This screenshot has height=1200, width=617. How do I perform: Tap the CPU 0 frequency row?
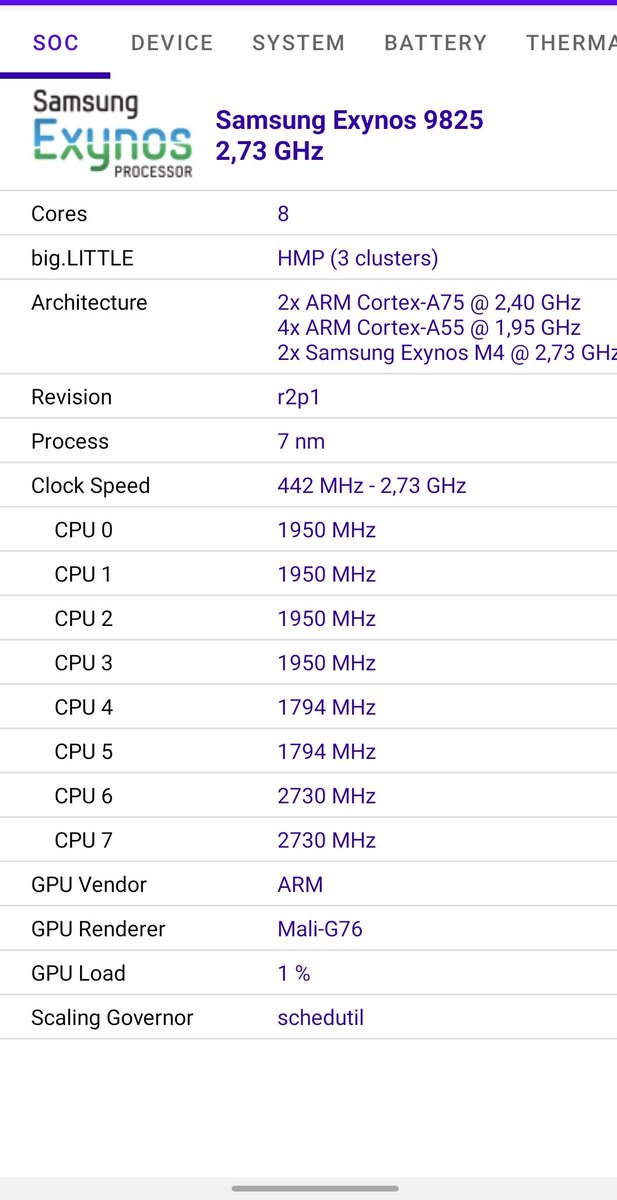(308, 530)
